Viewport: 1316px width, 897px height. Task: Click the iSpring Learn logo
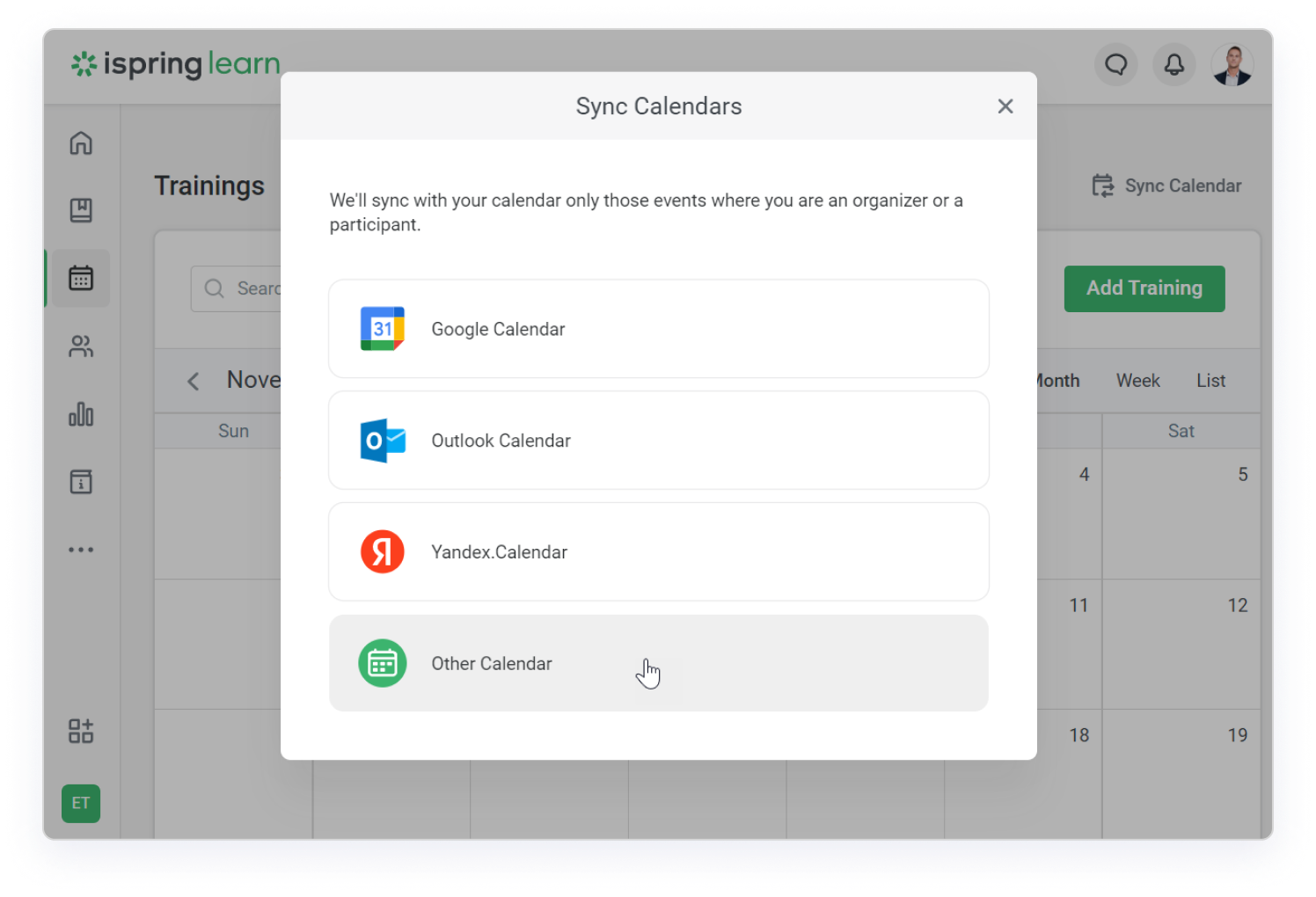point(176,64)
